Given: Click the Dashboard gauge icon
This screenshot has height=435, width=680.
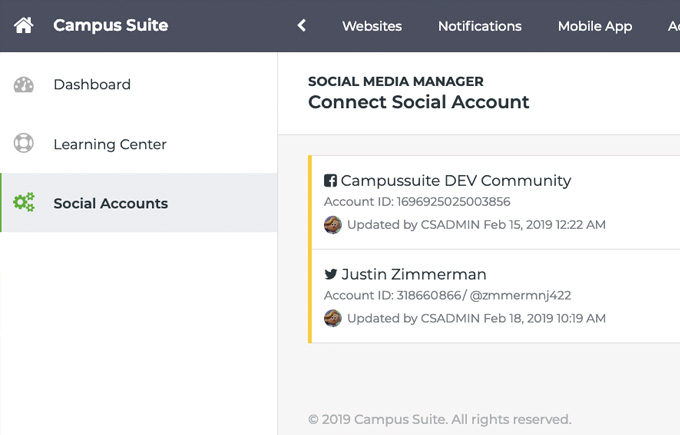Looking at the screenshot, I should (24, 85).
